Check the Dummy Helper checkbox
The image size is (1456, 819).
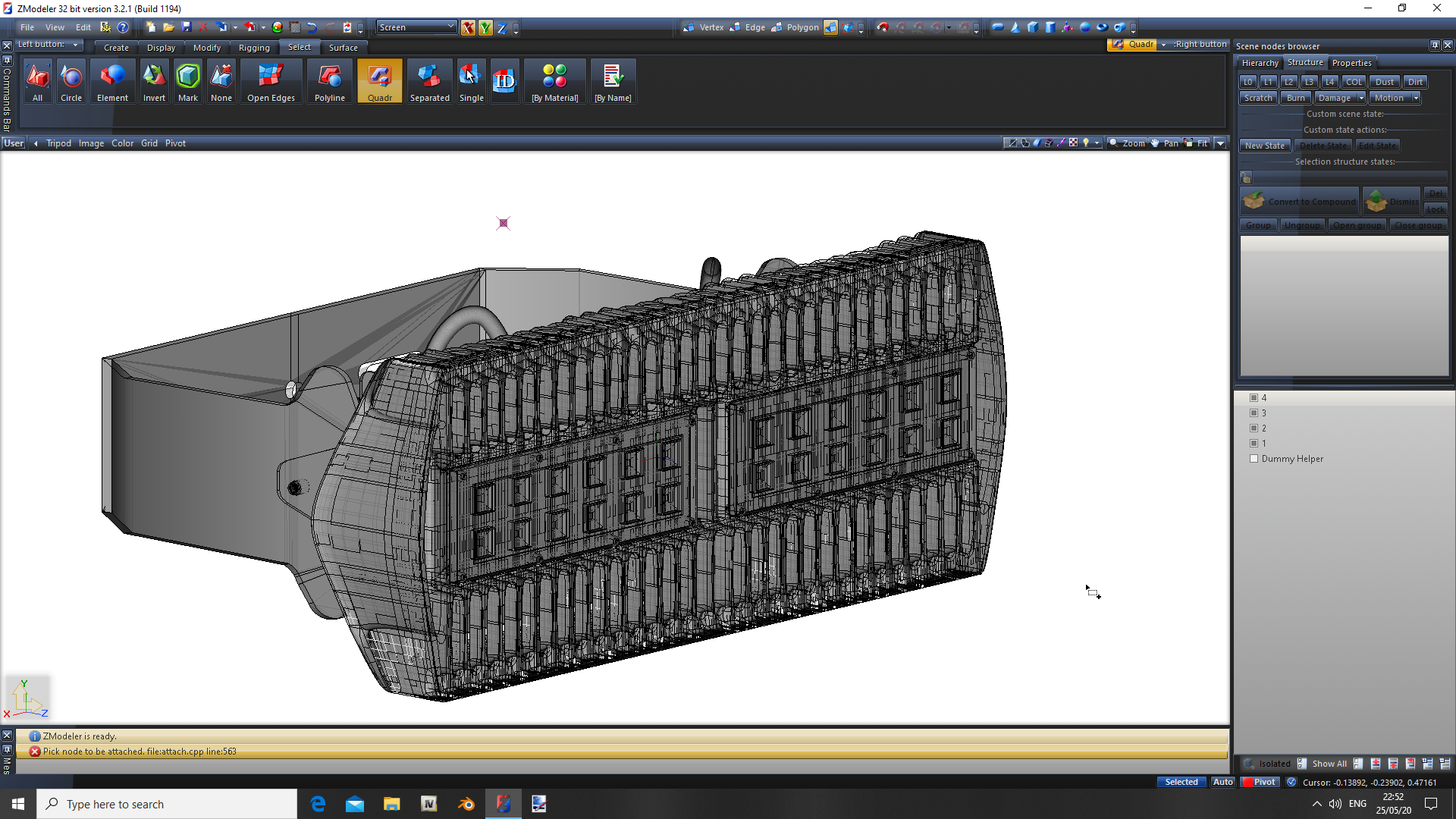[1254, 459]
